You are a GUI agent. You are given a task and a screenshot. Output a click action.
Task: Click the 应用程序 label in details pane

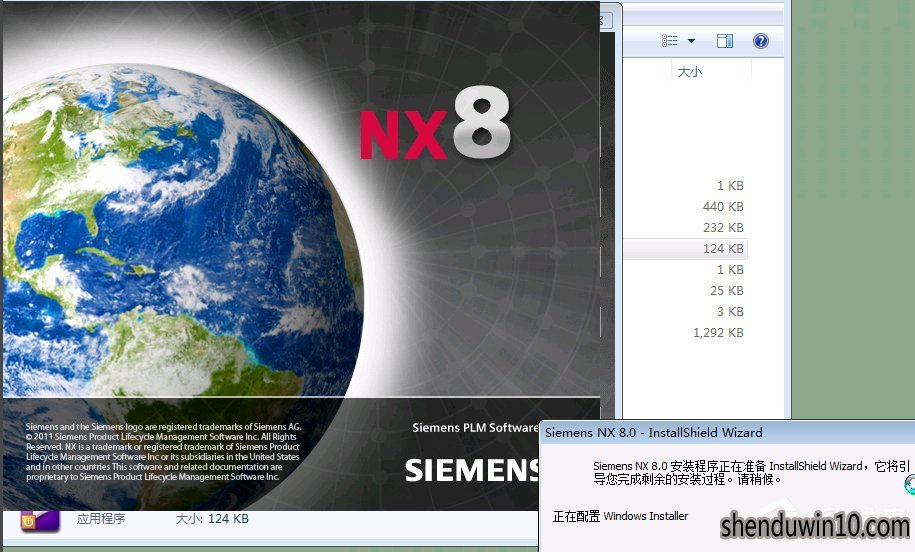pyautogui.click(x=101, y=519)
